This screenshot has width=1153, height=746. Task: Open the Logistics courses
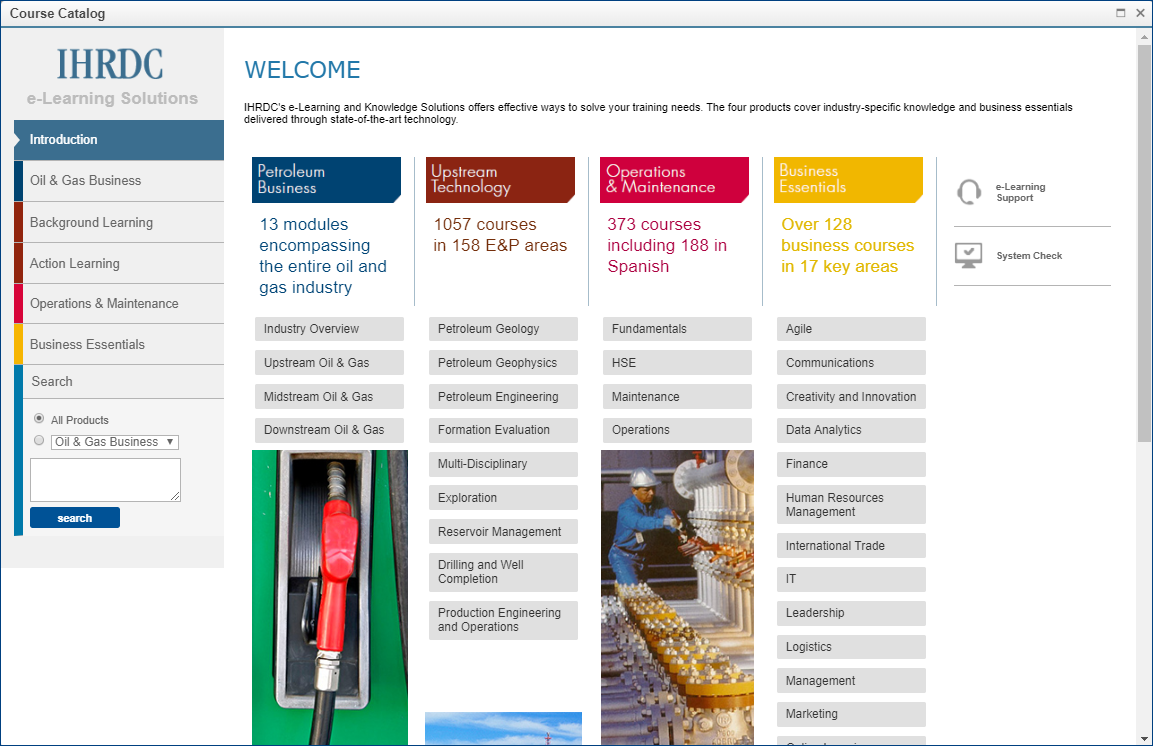pos(852,647)
